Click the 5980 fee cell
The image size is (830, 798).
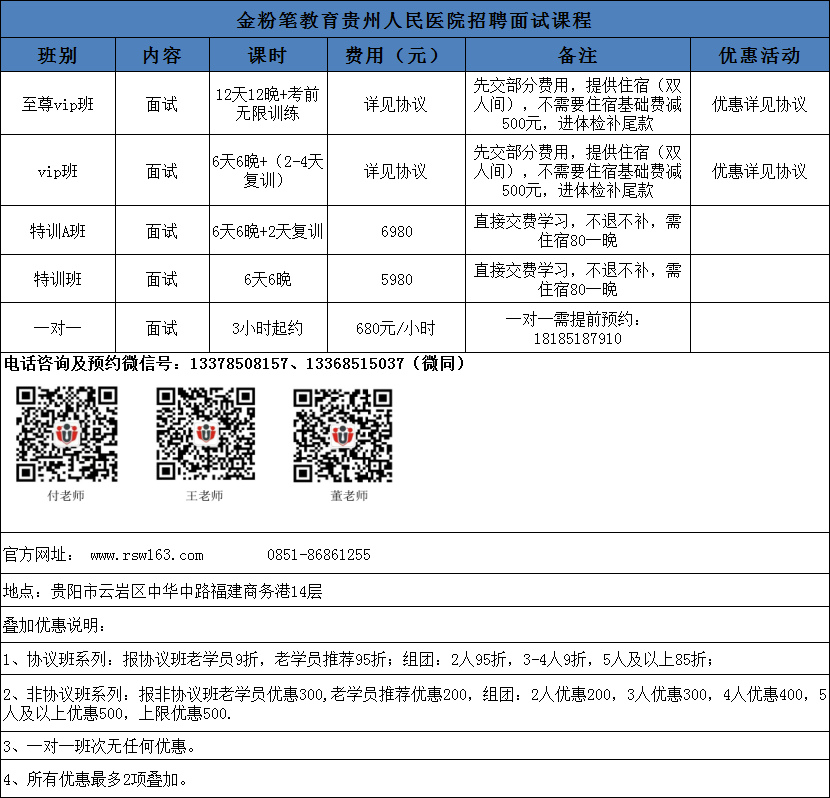[396, 280]
